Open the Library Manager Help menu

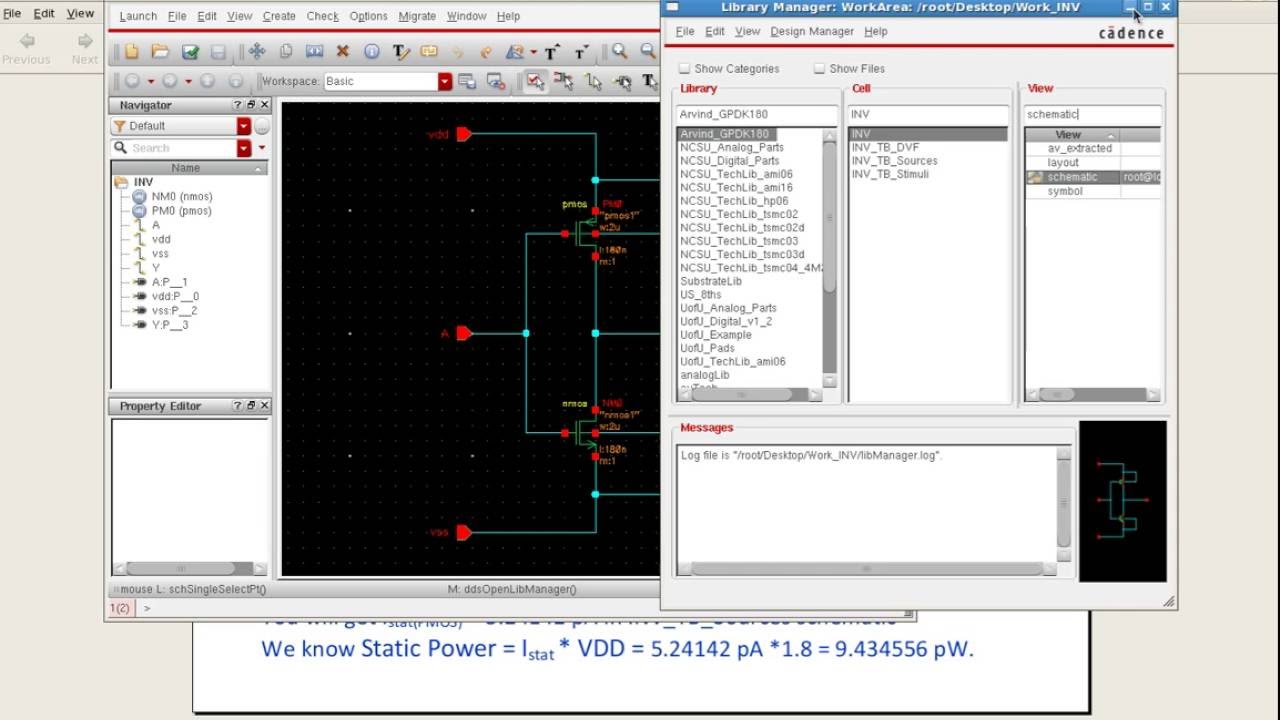tap(876, 32)
